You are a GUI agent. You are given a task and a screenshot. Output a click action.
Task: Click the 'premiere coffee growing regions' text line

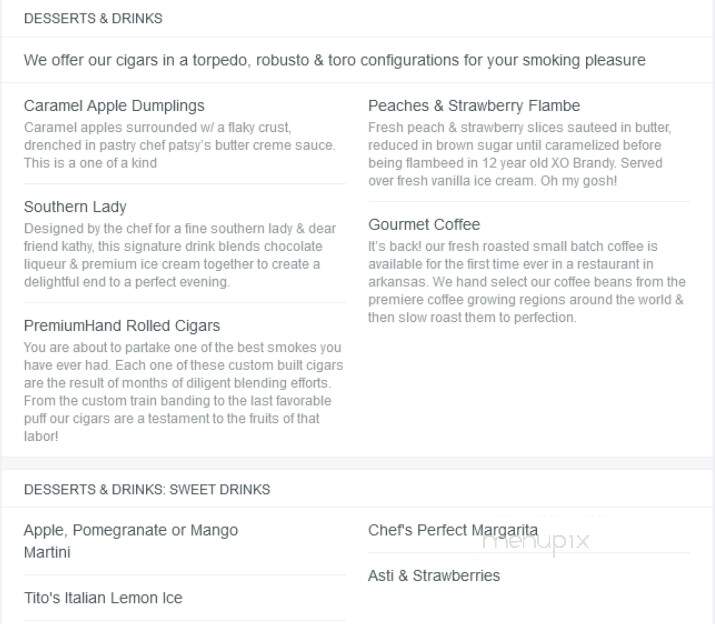[x=526, y=300]
